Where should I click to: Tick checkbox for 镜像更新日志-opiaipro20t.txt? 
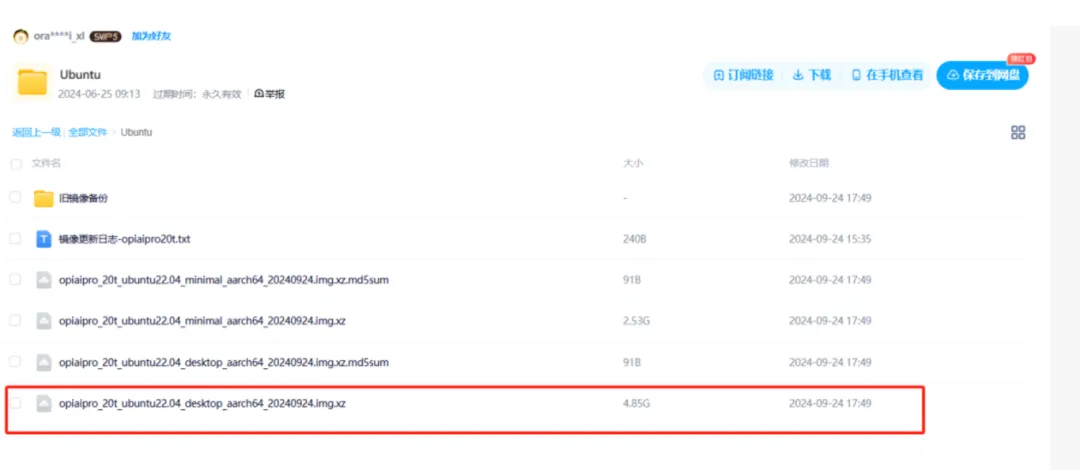pos(15,239)
